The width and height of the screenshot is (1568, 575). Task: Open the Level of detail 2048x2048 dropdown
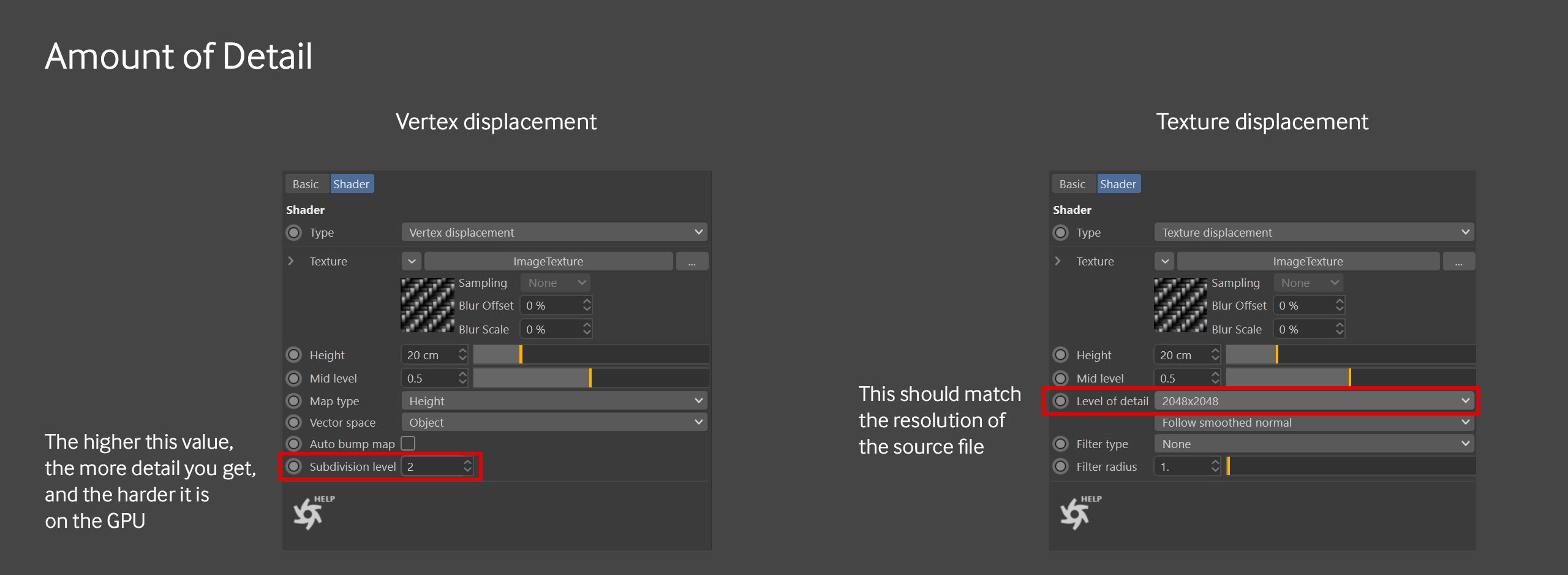(1313, 401)
